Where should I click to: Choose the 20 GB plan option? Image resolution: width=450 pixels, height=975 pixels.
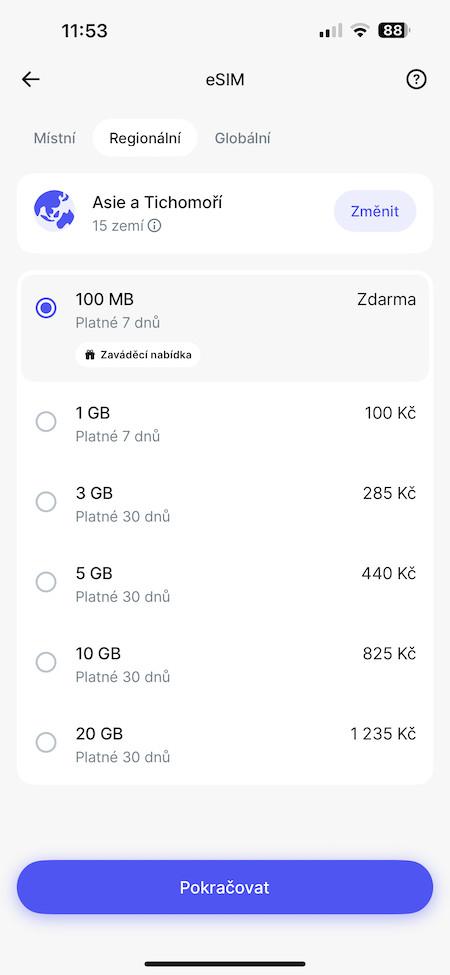224,744
